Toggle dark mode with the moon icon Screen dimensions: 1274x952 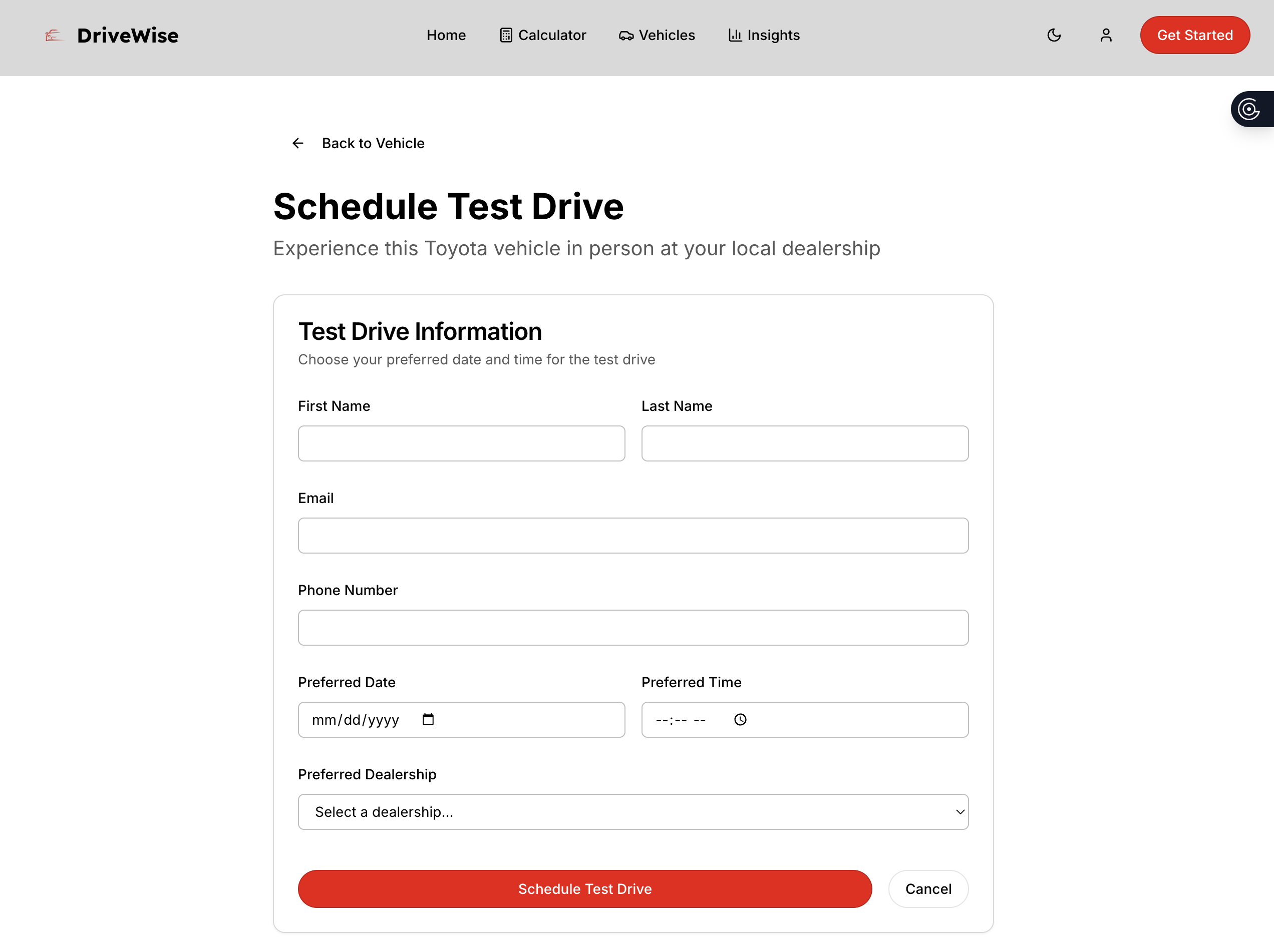click(1054, 36)
